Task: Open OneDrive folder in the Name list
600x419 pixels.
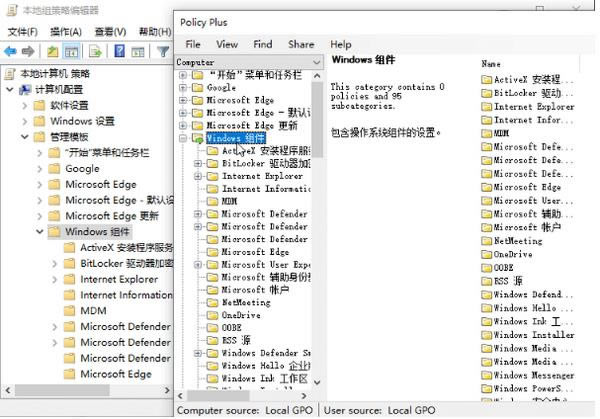Action: (x=507, y=254)
